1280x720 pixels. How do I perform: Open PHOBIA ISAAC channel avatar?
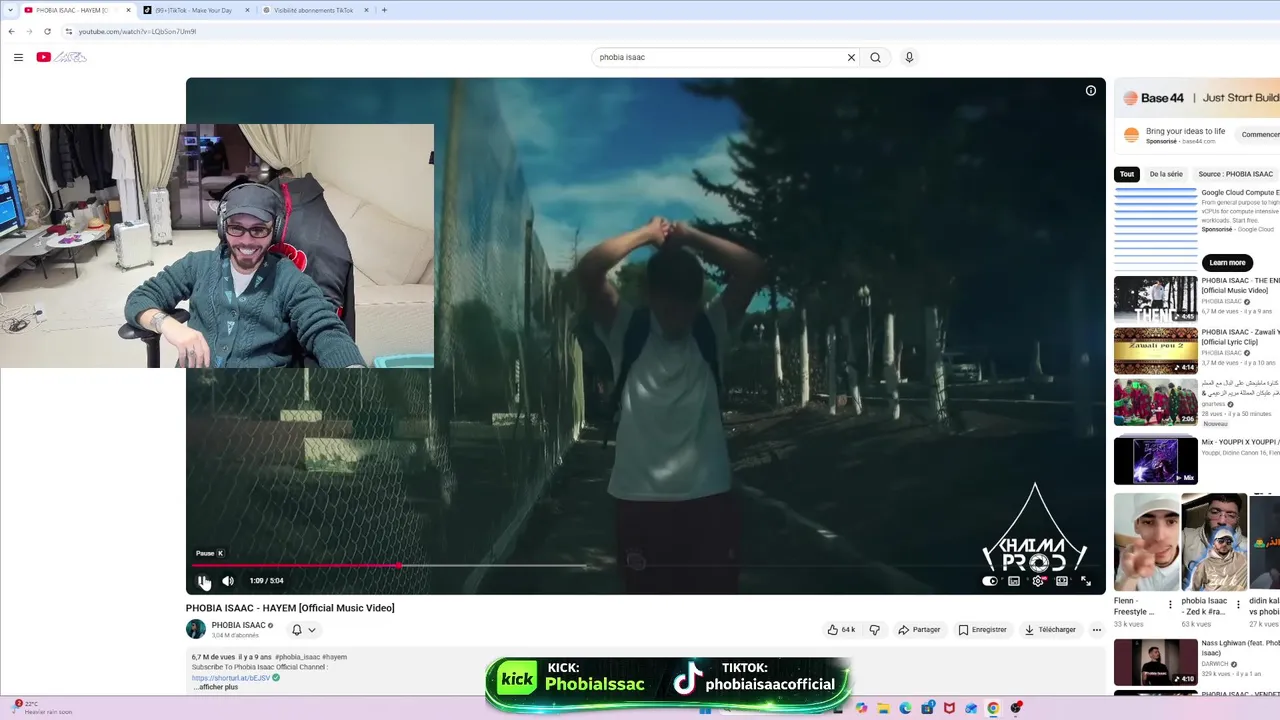[196, 629]
